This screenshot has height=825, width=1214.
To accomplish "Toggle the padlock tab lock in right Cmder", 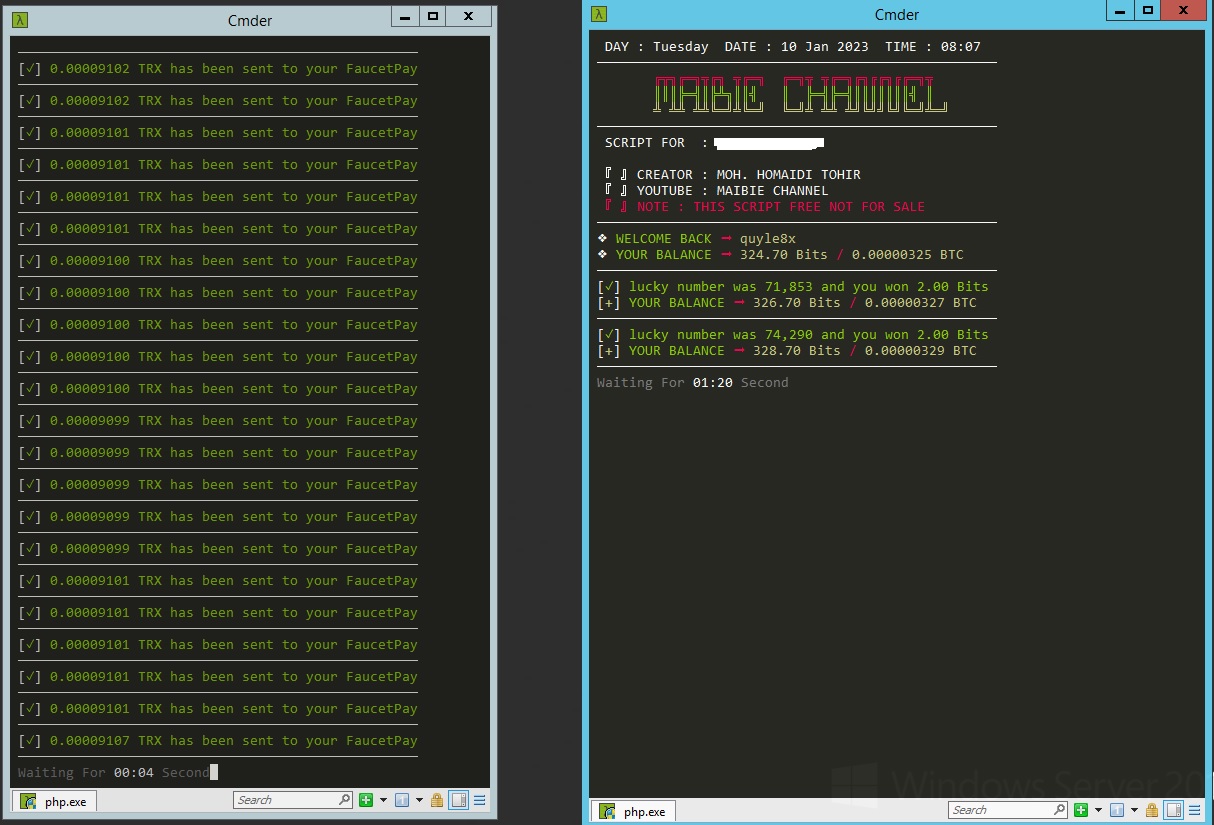I will (1152, 810).
